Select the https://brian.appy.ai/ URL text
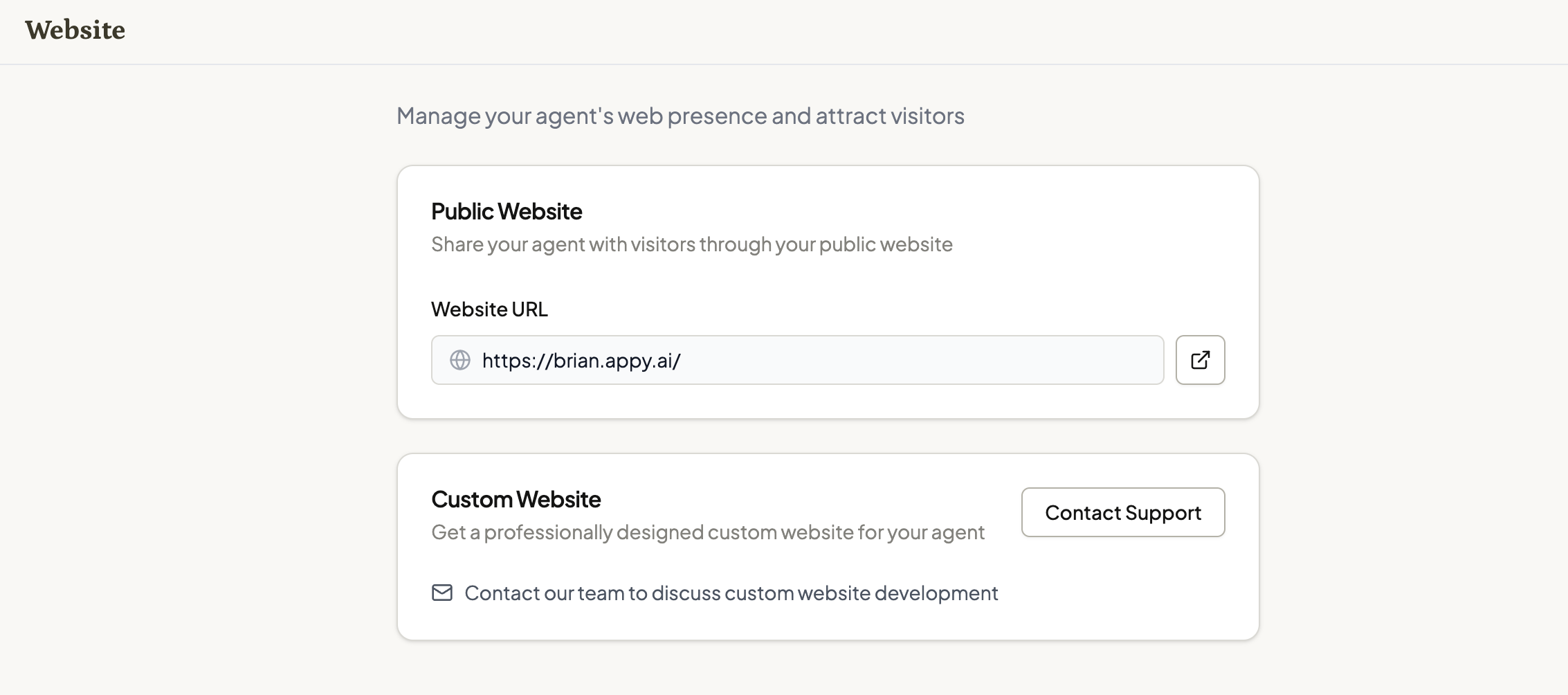The image size is (1568, 695). click(581, 360)
